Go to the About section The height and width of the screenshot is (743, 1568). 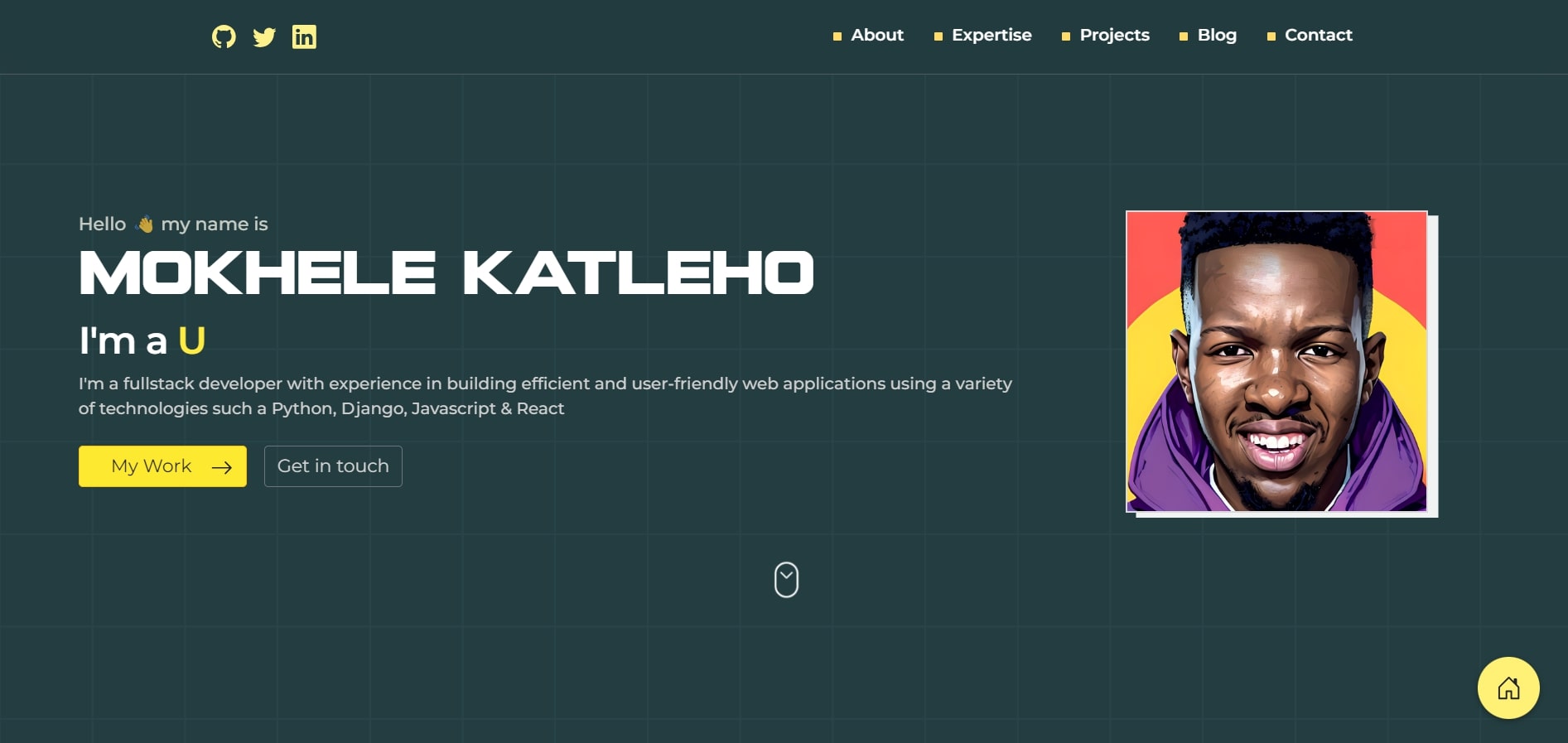click(877, 35)
